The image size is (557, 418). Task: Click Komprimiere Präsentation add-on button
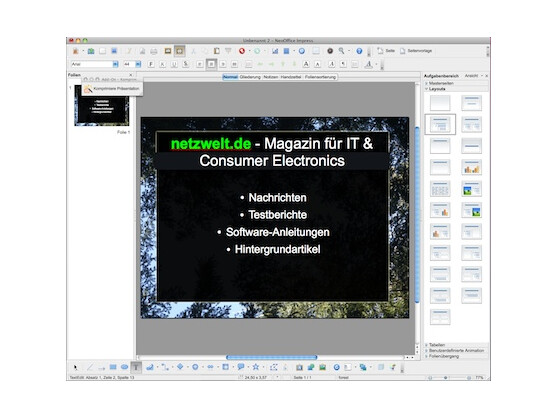(x=113, y=89)
